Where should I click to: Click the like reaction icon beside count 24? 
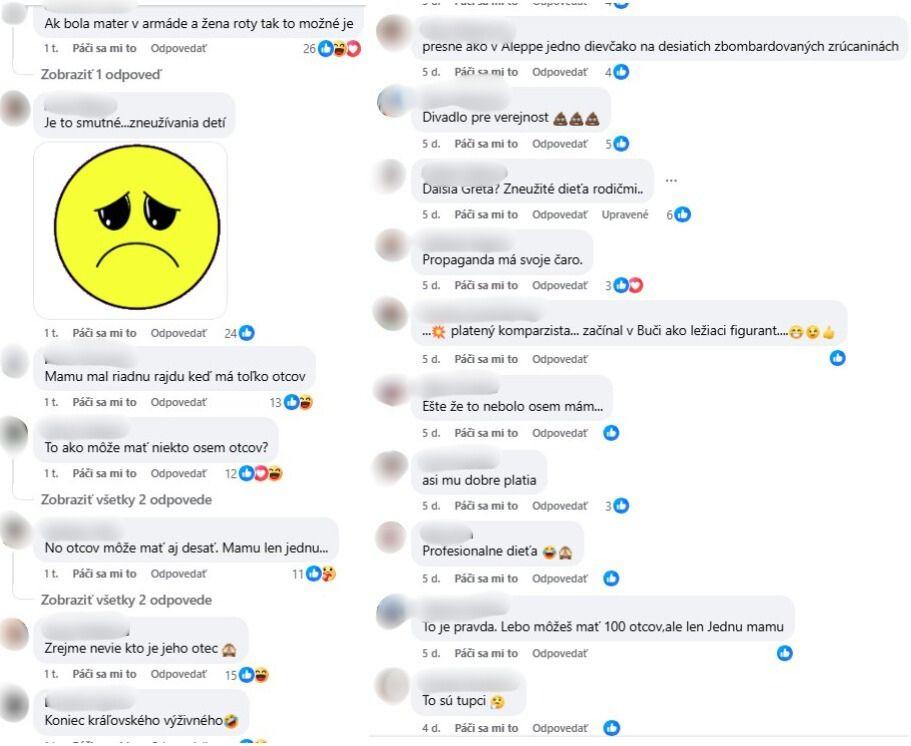tap(247, 333)
